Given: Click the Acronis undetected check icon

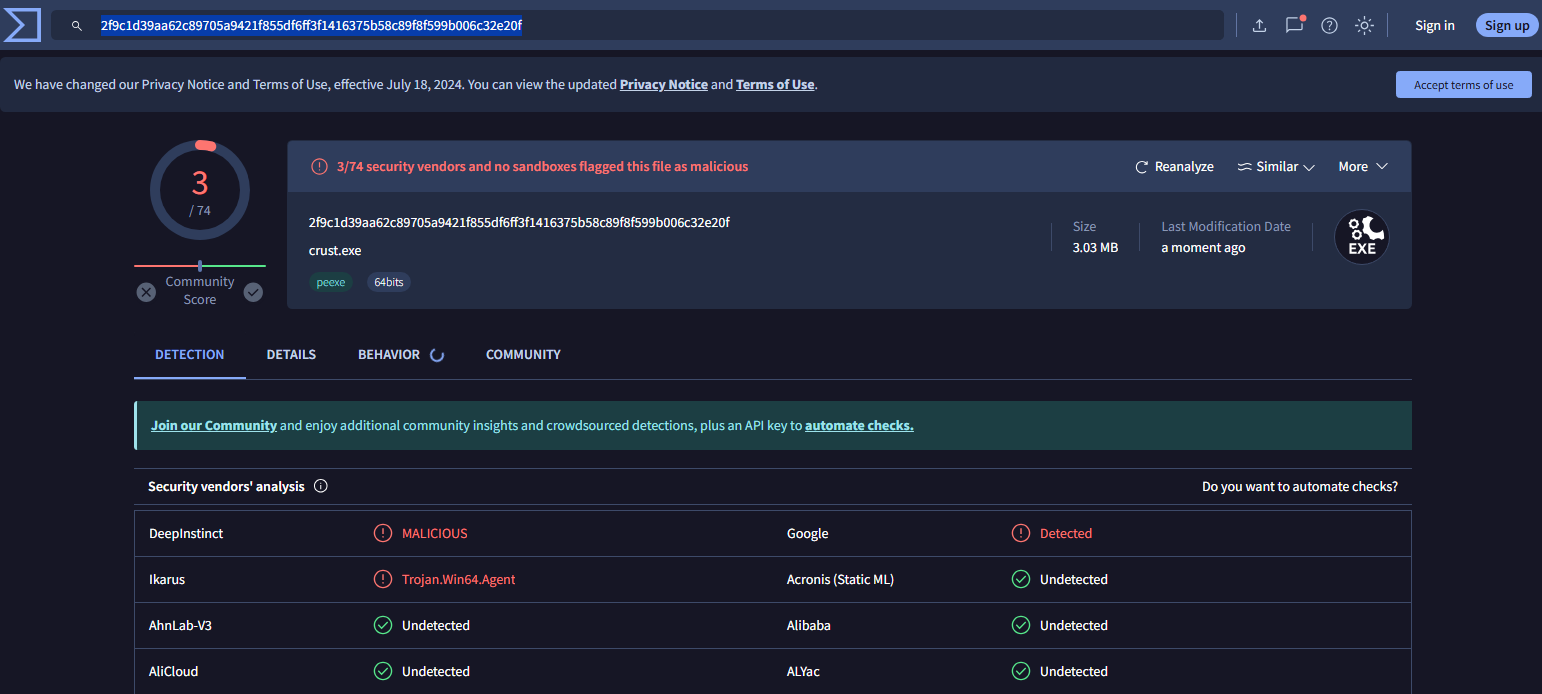Looking at the screenshot, I should point(1021,580).
